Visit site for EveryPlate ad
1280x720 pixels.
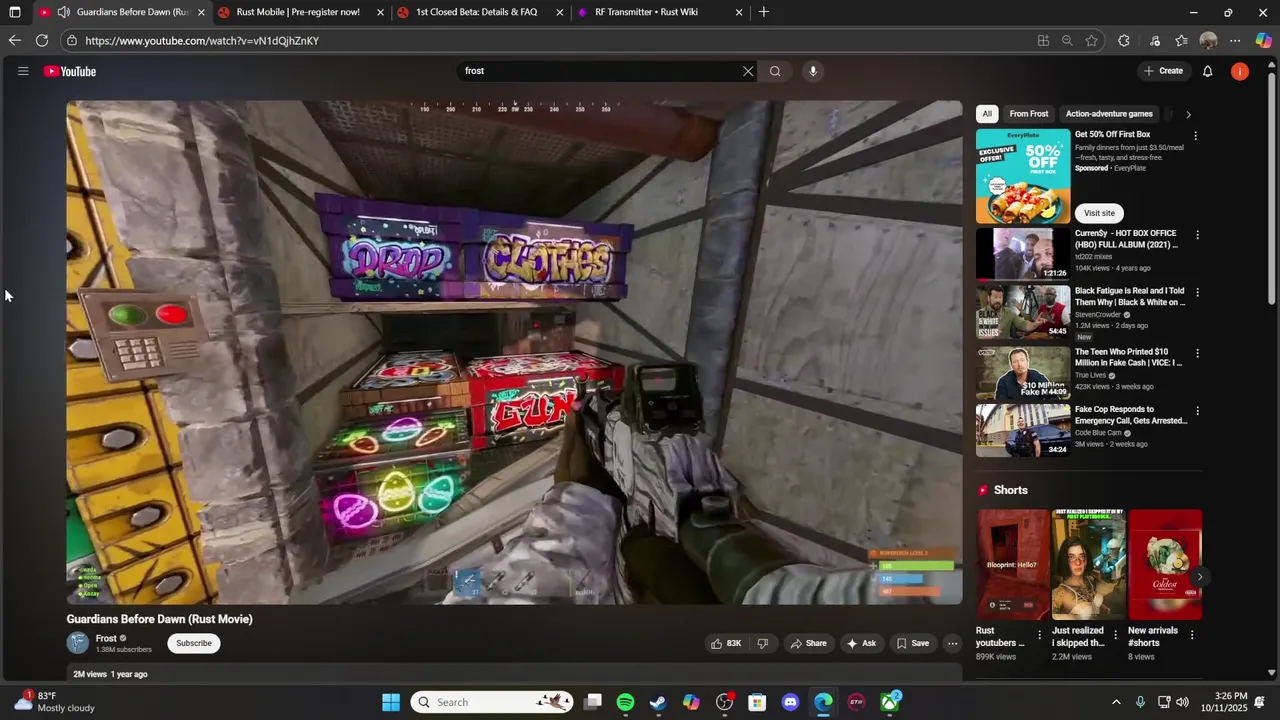(x=1099, y=213)
